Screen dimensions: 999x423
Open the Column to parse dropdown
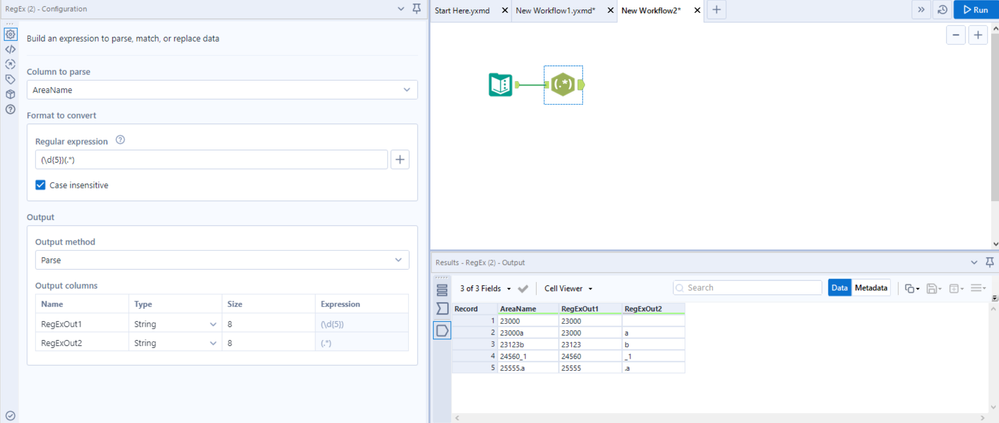222,90
